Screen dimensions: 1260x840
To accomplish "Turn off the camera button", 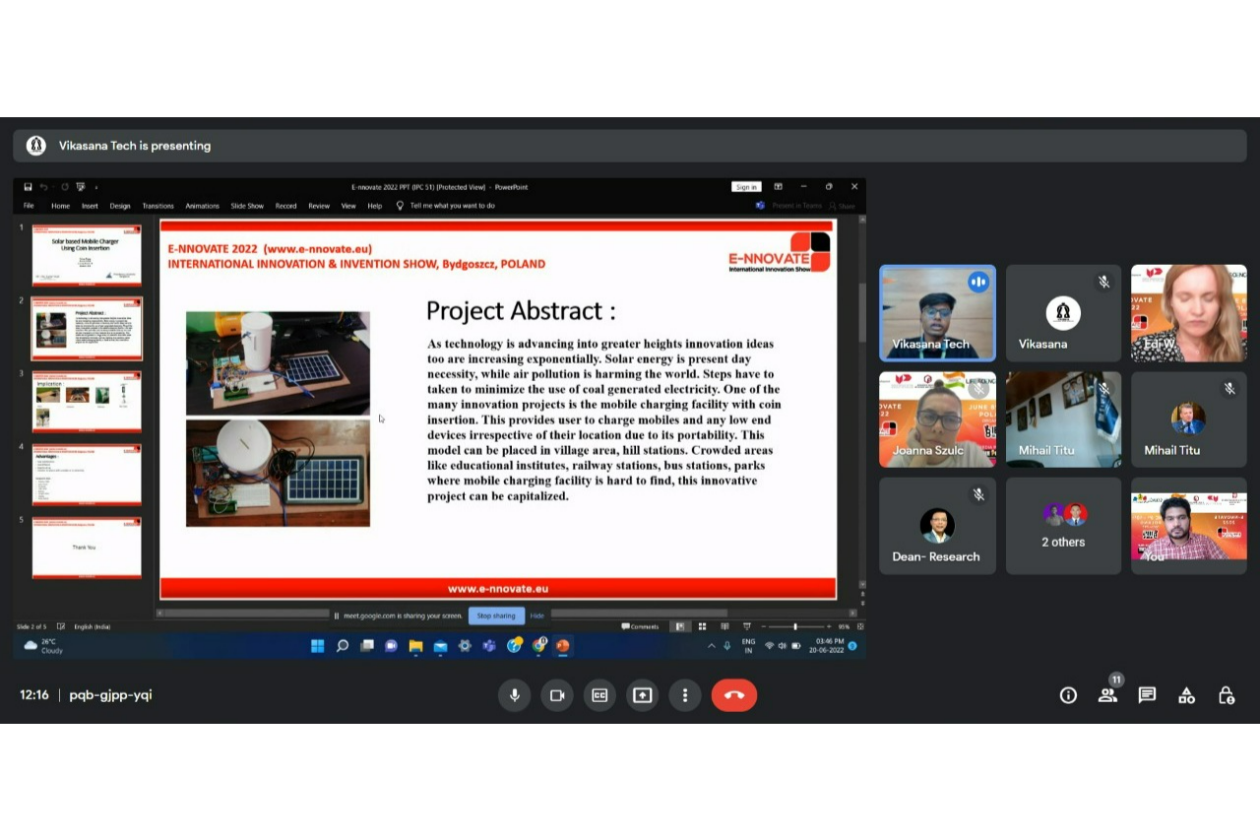I will 557,695.
